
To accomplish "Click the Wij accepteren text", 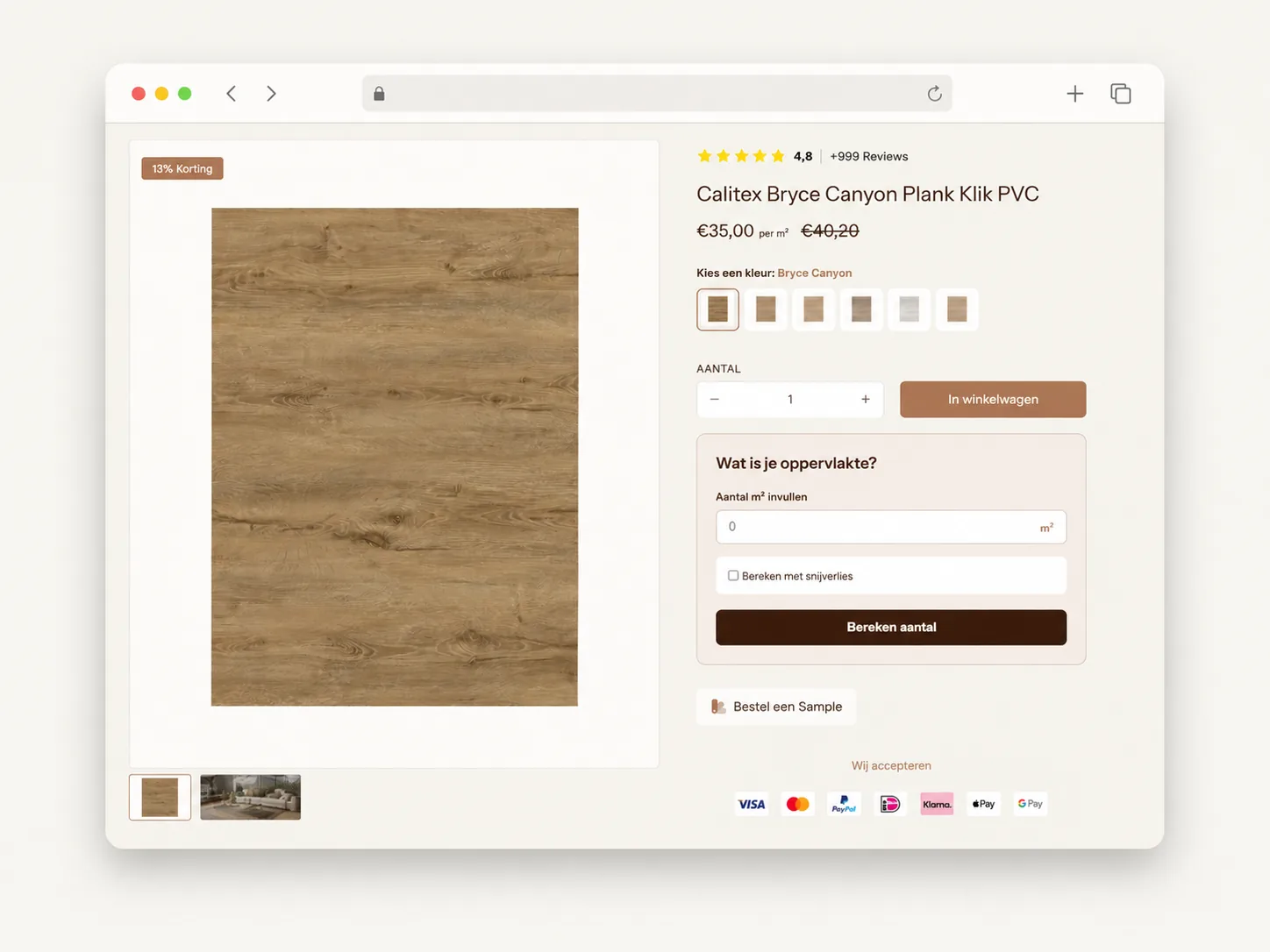I will [891, 765].
